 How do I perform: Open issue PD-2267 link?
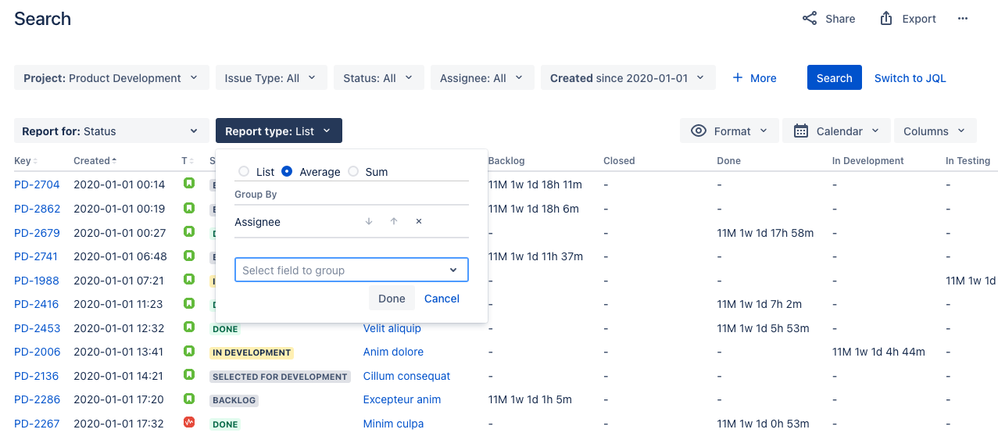point(36,423)
